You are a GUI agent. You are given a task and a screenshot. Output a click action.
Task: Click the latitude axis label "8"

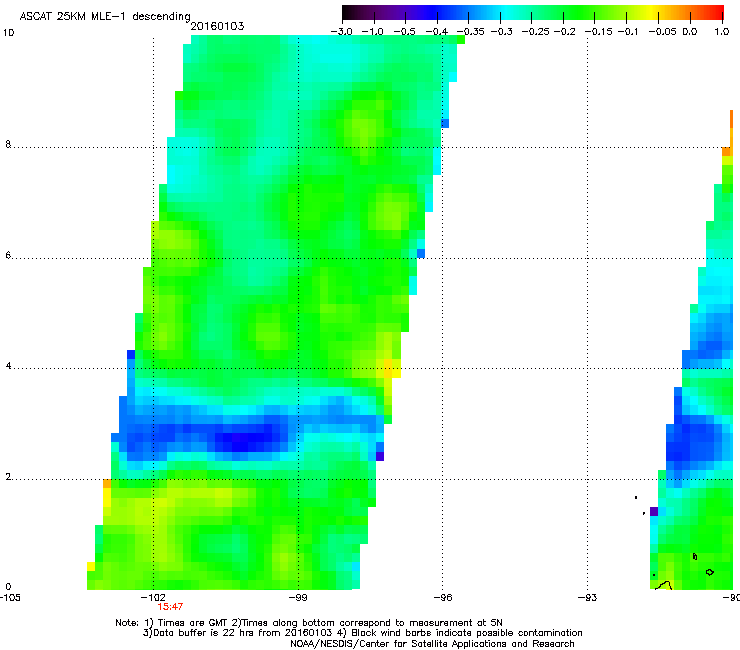tap(8, 144)
